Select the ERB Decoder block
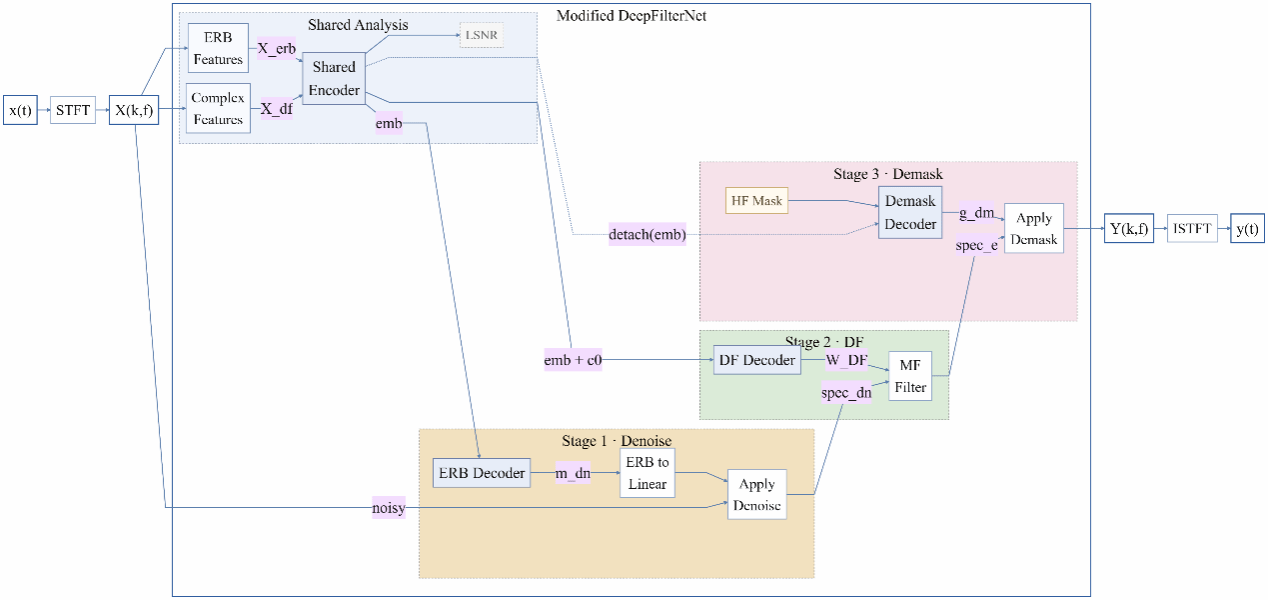 point(481,473)
